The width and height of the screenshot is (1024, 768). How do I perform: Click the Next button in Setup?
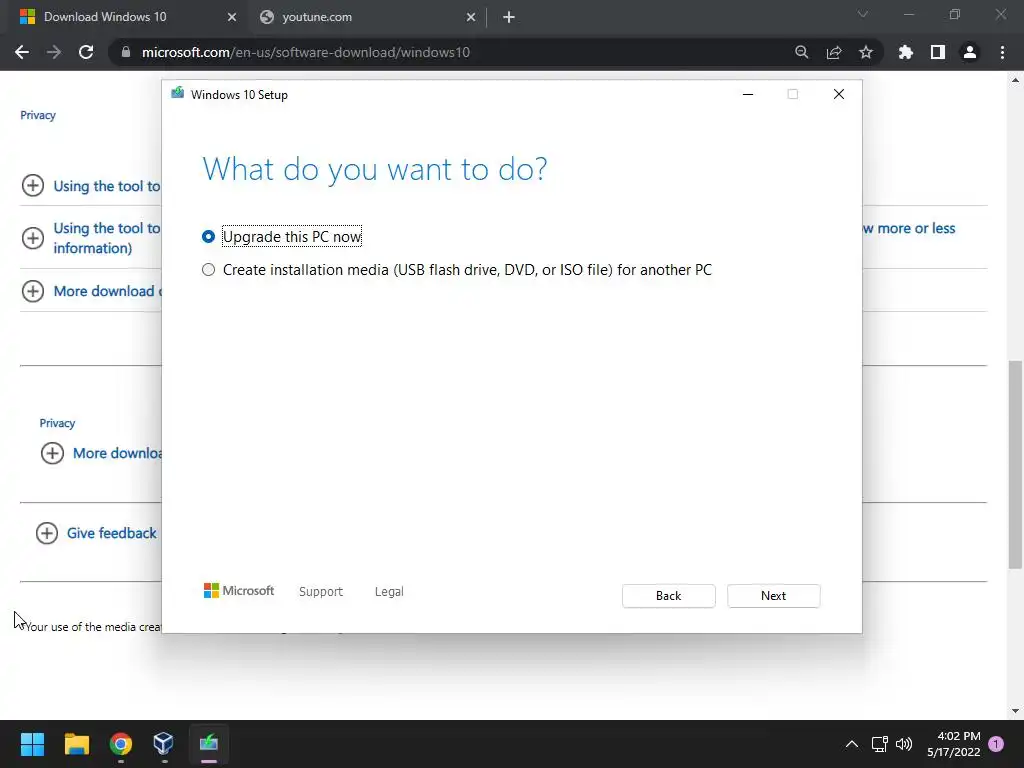(x=773, y=596)
